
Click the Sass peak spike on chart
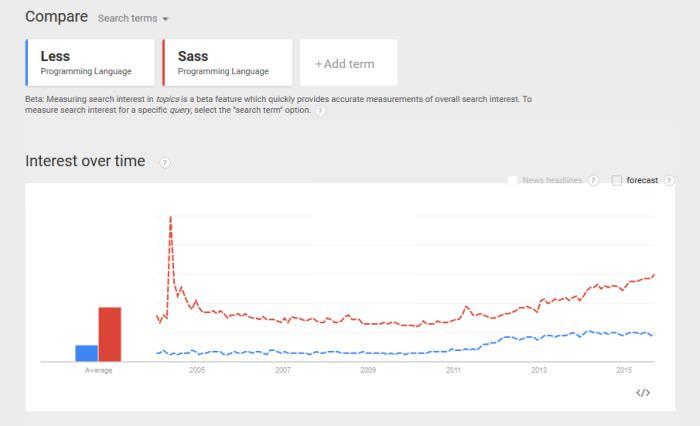(171, 218)
